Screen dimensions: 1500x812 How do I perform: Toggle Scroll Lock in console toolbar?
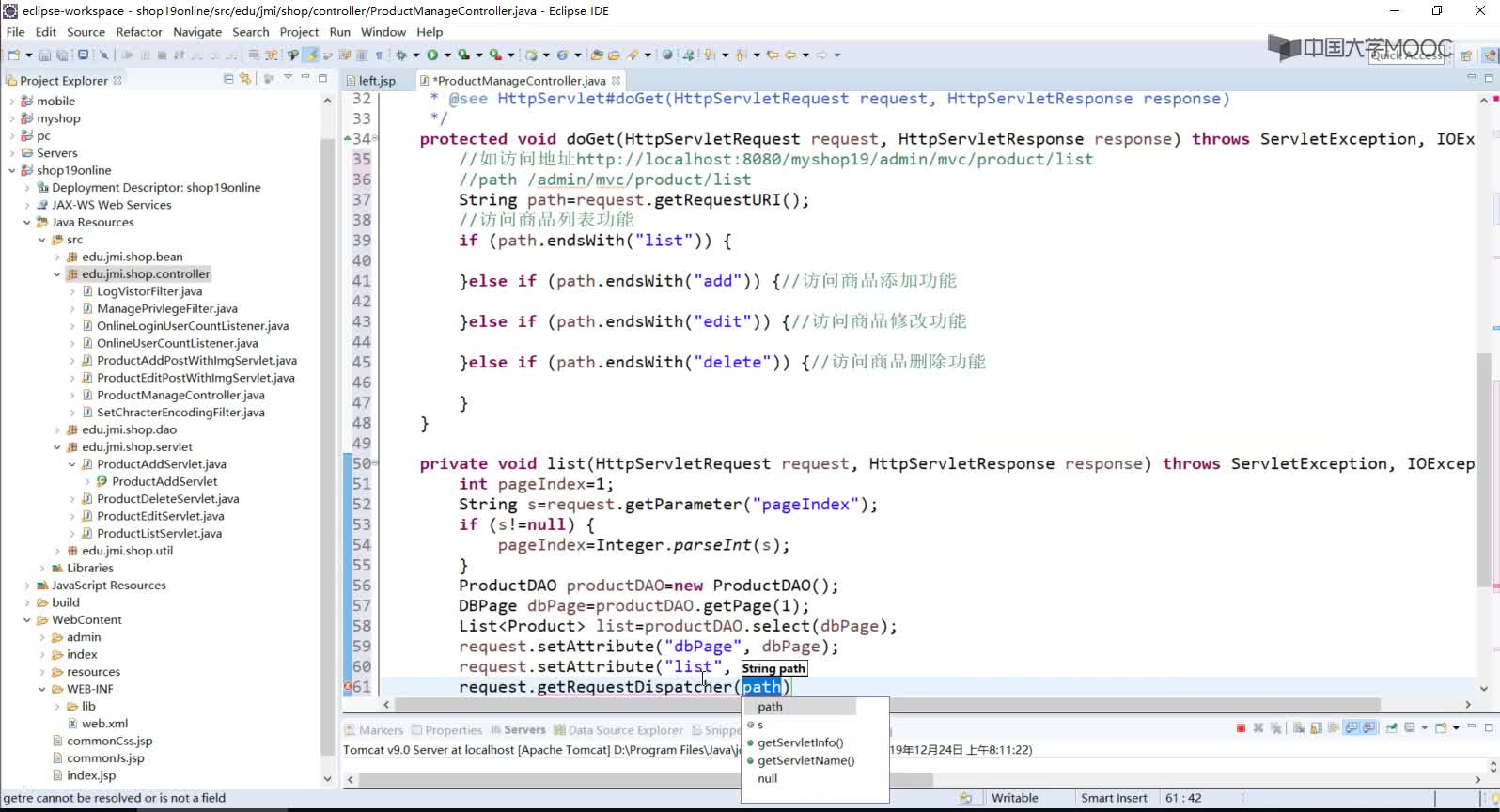tap(1317, 727)
